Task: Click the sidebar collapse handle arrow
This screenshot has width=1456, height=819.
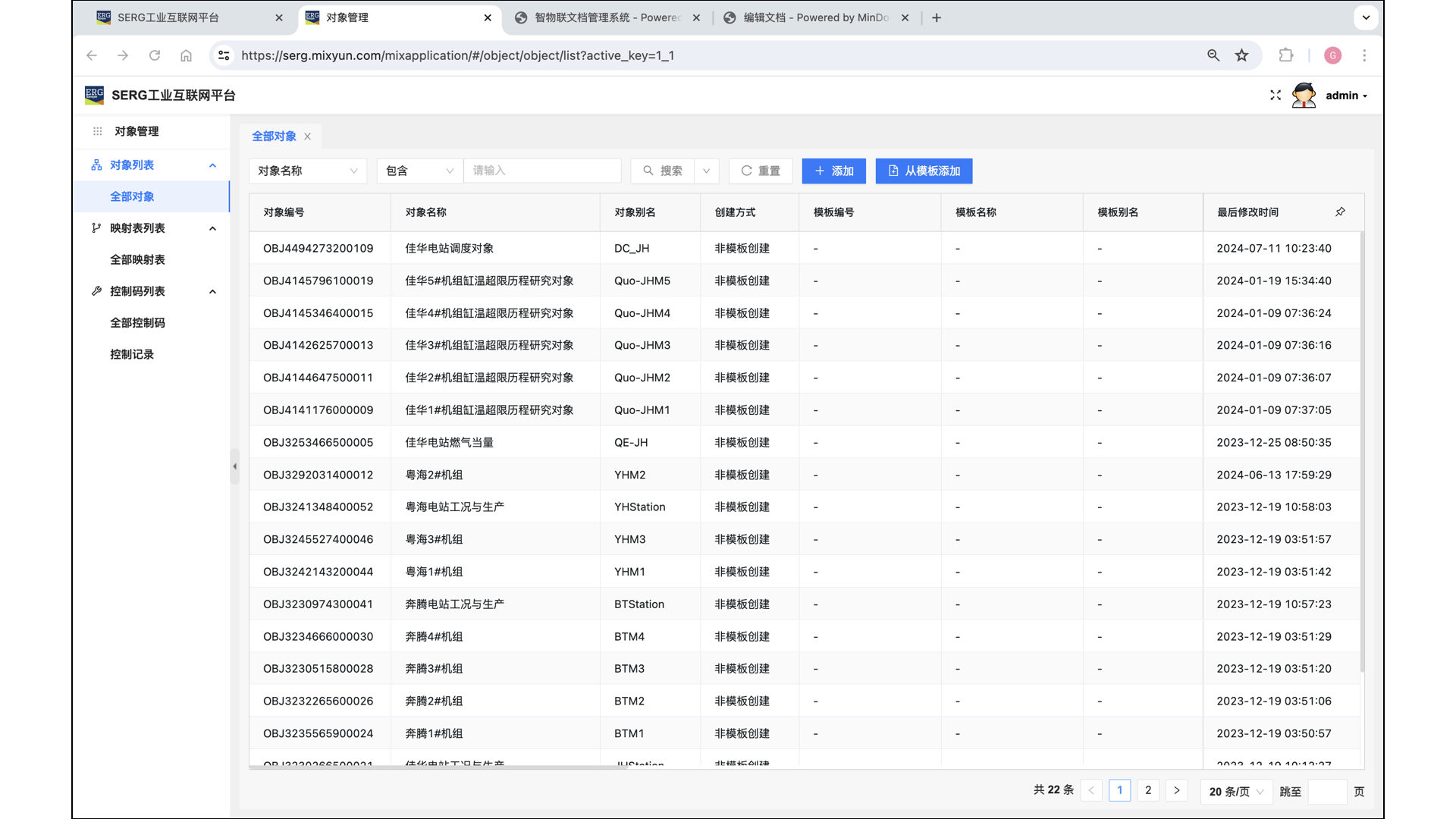Action: (234, 466)
